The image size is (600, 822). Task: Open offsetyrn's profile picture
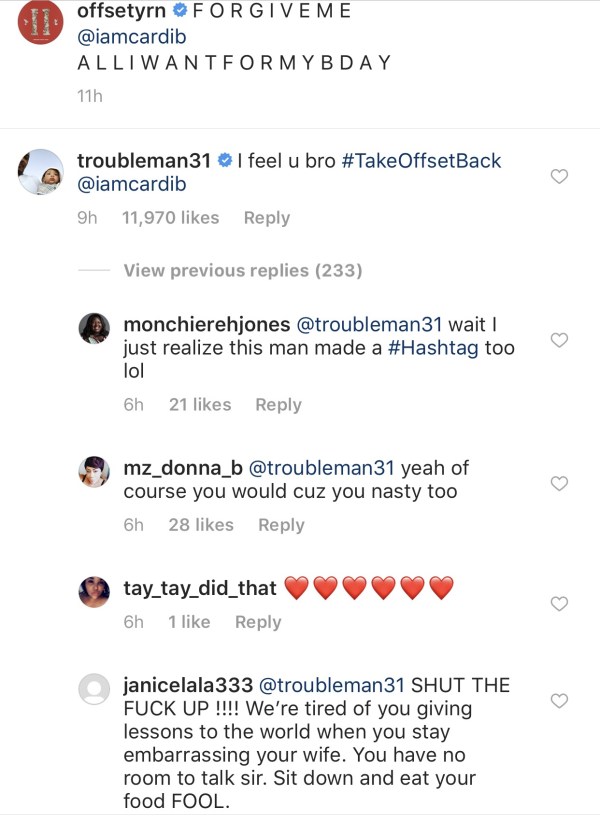[40, 29]
